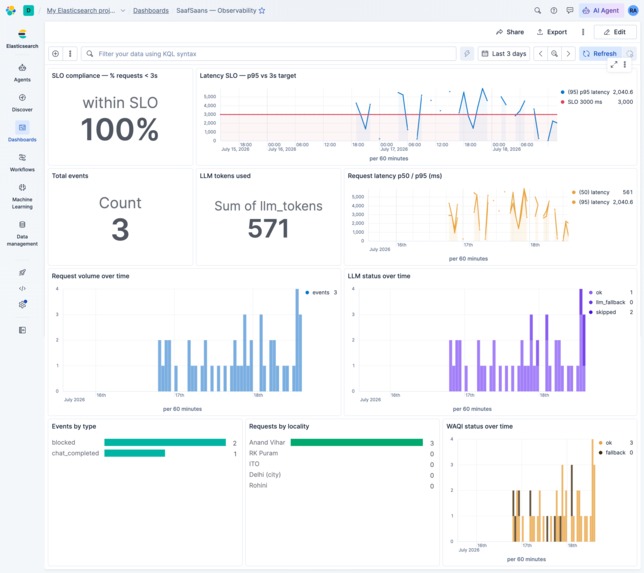
Task: Open the Elastic logo home
Action: [11, 10]
